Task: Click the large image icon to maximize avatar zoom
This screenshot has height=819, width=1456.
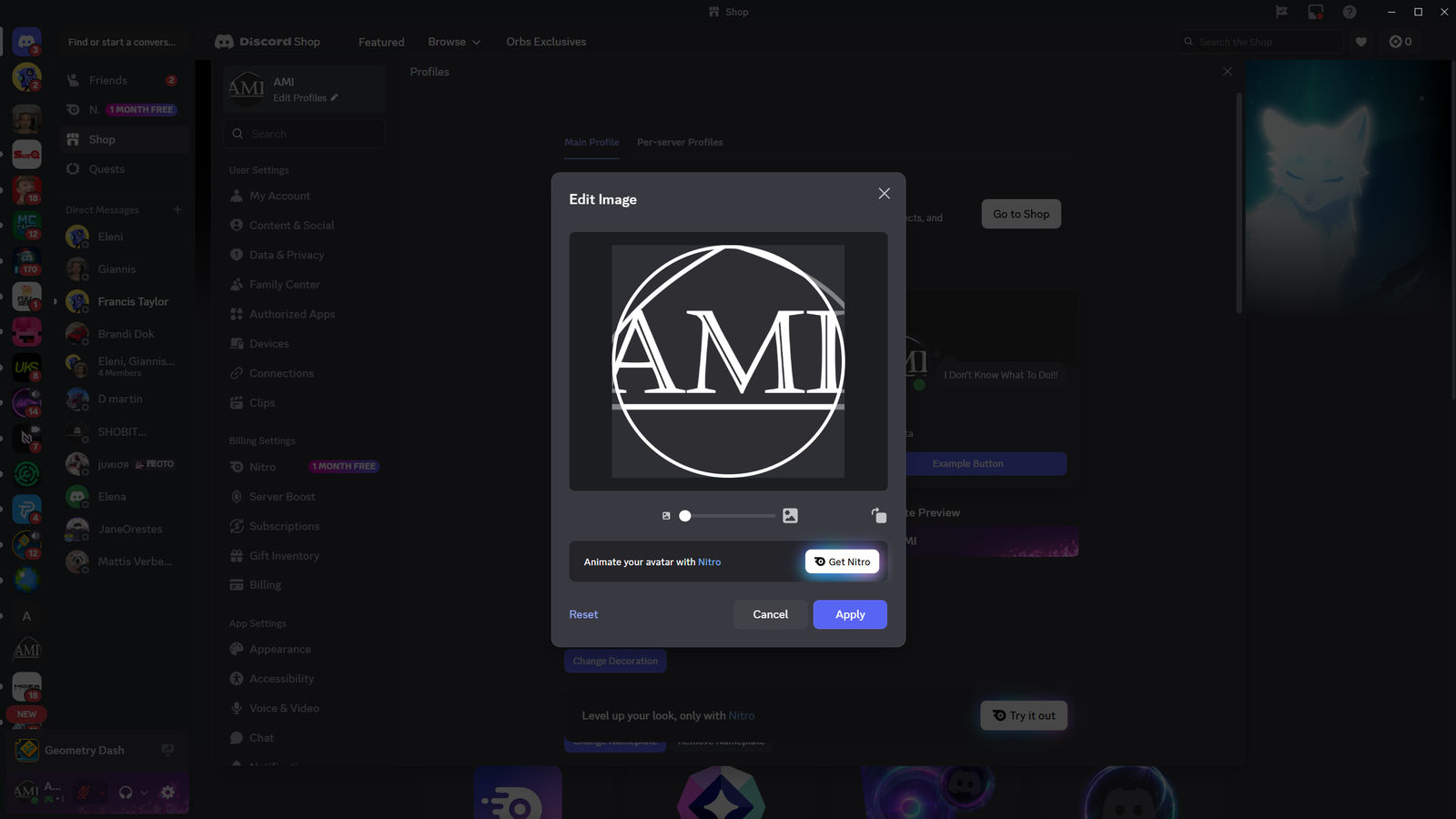Action: pyautogui.click(x=790, y=515)
